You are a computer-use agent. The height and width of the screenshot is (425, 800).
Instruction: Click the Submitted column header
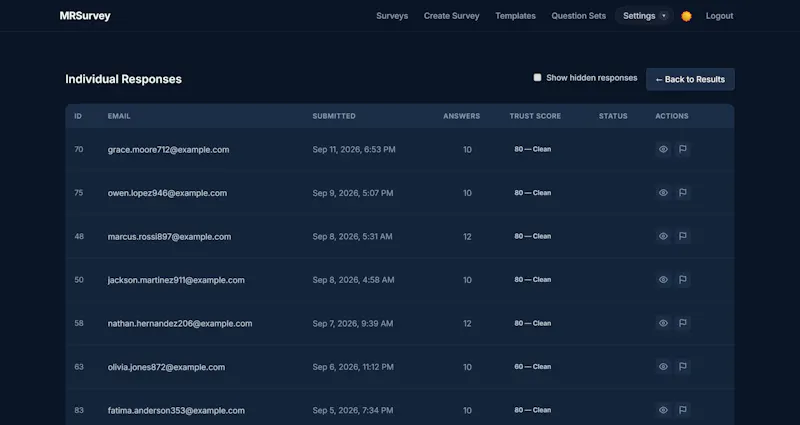point(334,116)
